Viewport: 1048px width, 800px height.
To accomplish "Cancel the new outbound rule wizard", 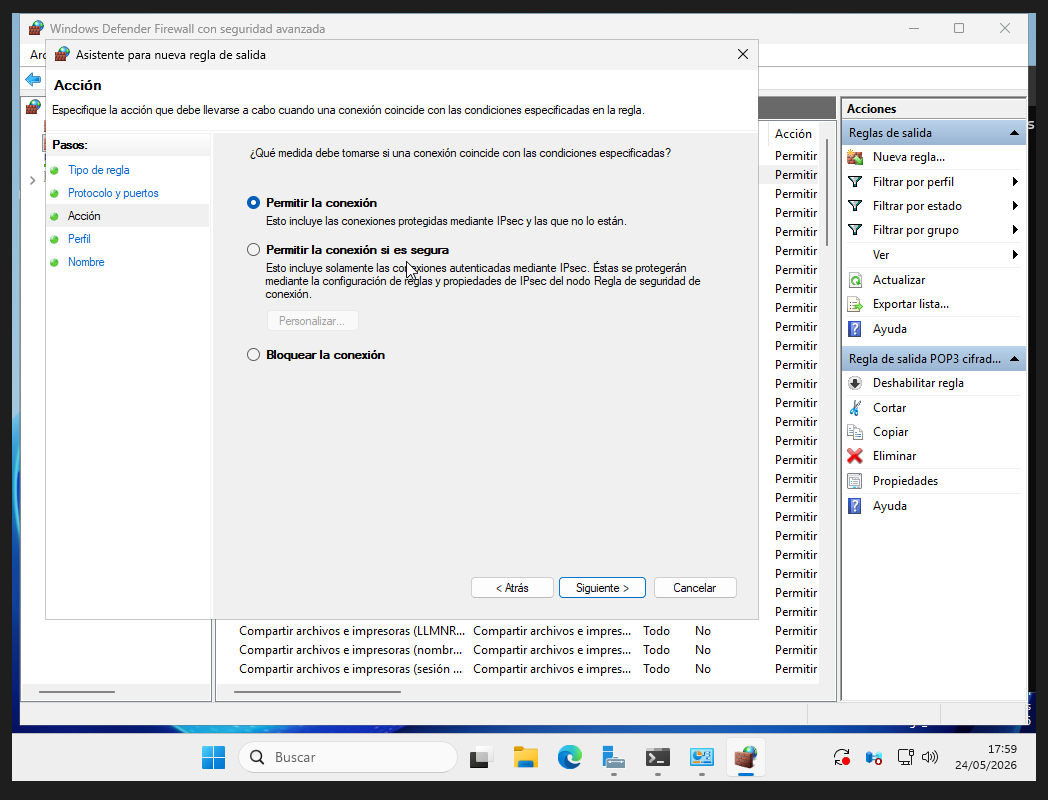I will tap(695, 587).
